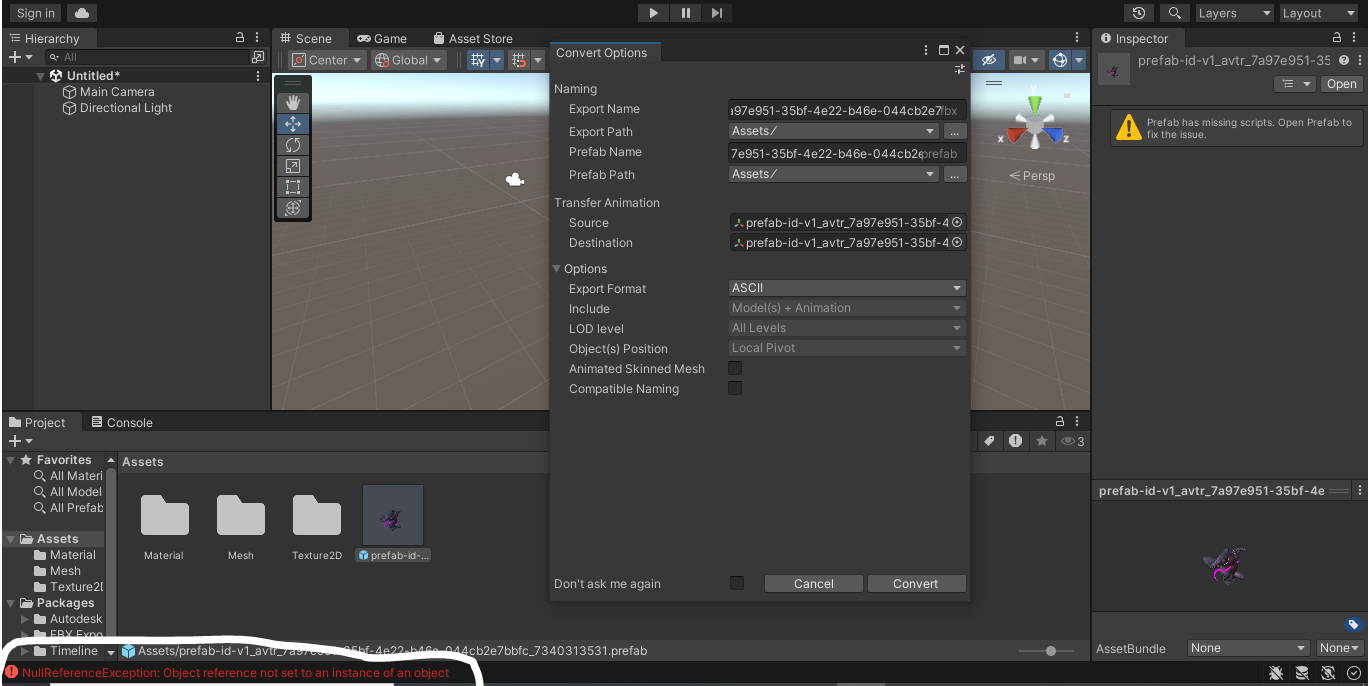Switch to the Console tab

pyautogui.click(x=122, y=422)
